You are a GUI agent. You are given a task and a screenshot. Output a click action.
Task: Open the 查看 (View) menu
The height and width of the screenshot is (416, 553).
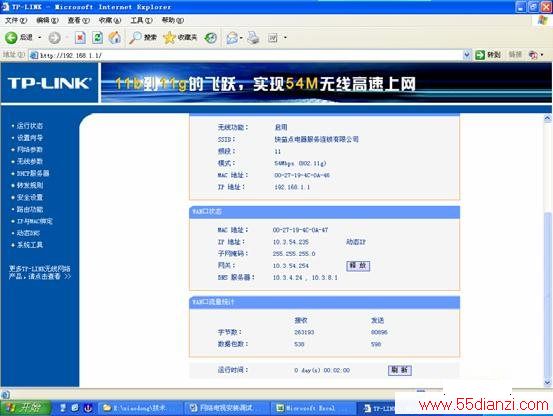click(x=78, y=20)
